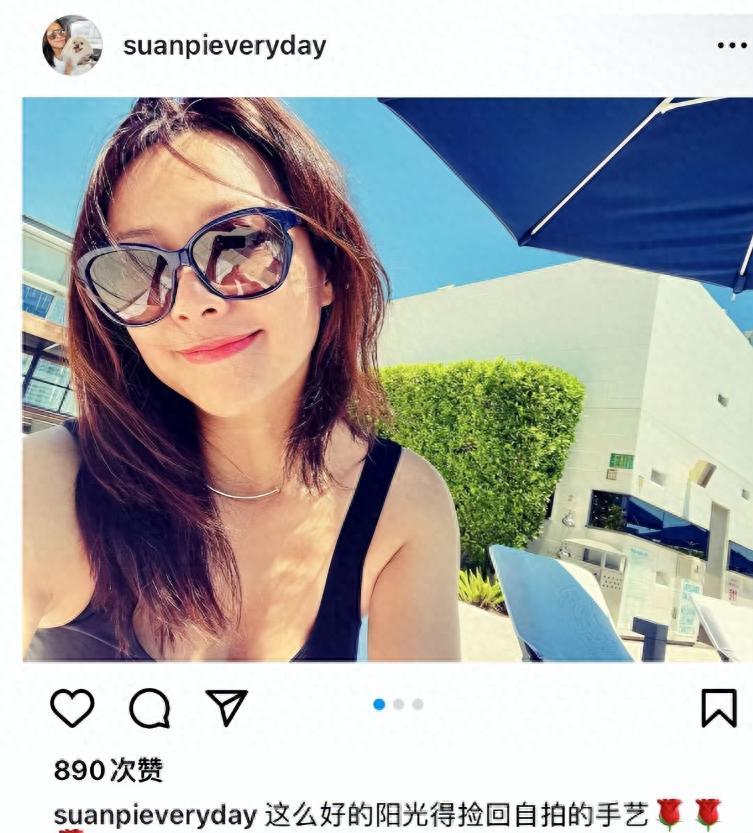
Task: Open the three-dot more options menu
Action: coord(732,46)
